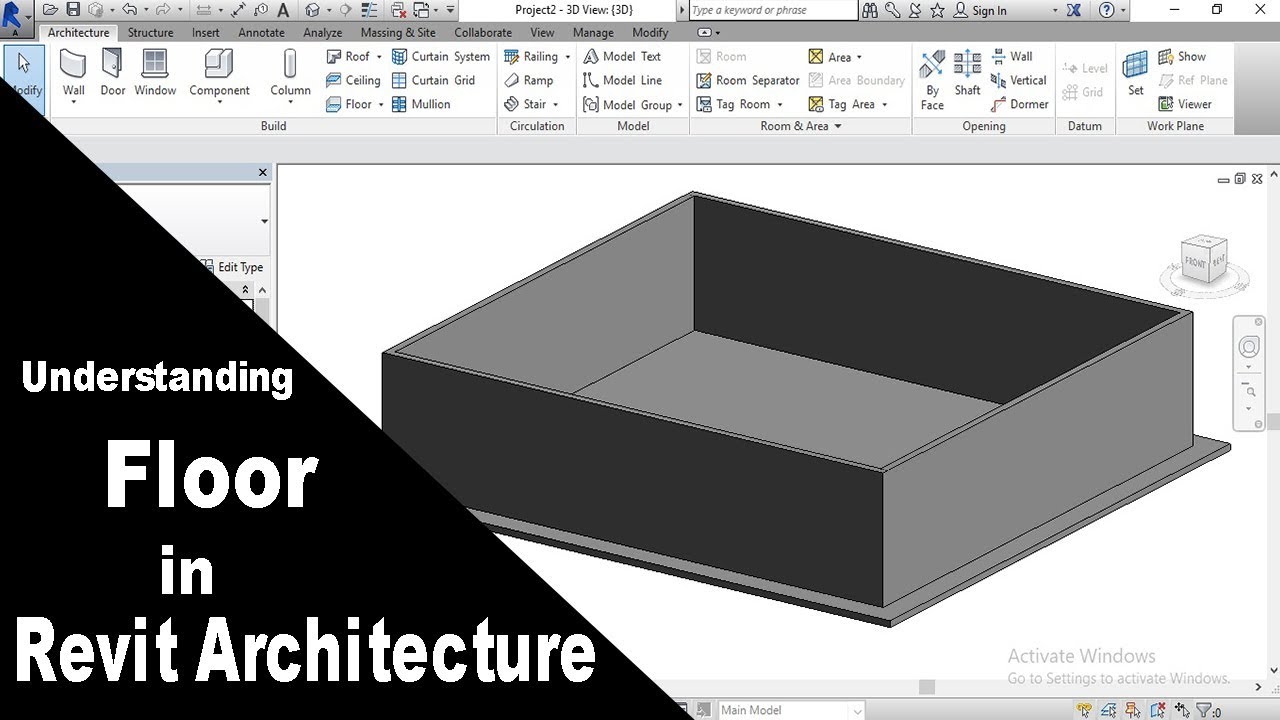Image resolution: width=1280 pixels, height=720 pixels.
Task: Select the Wall tool
Action: pyautogui.click(x=73, y=75)
